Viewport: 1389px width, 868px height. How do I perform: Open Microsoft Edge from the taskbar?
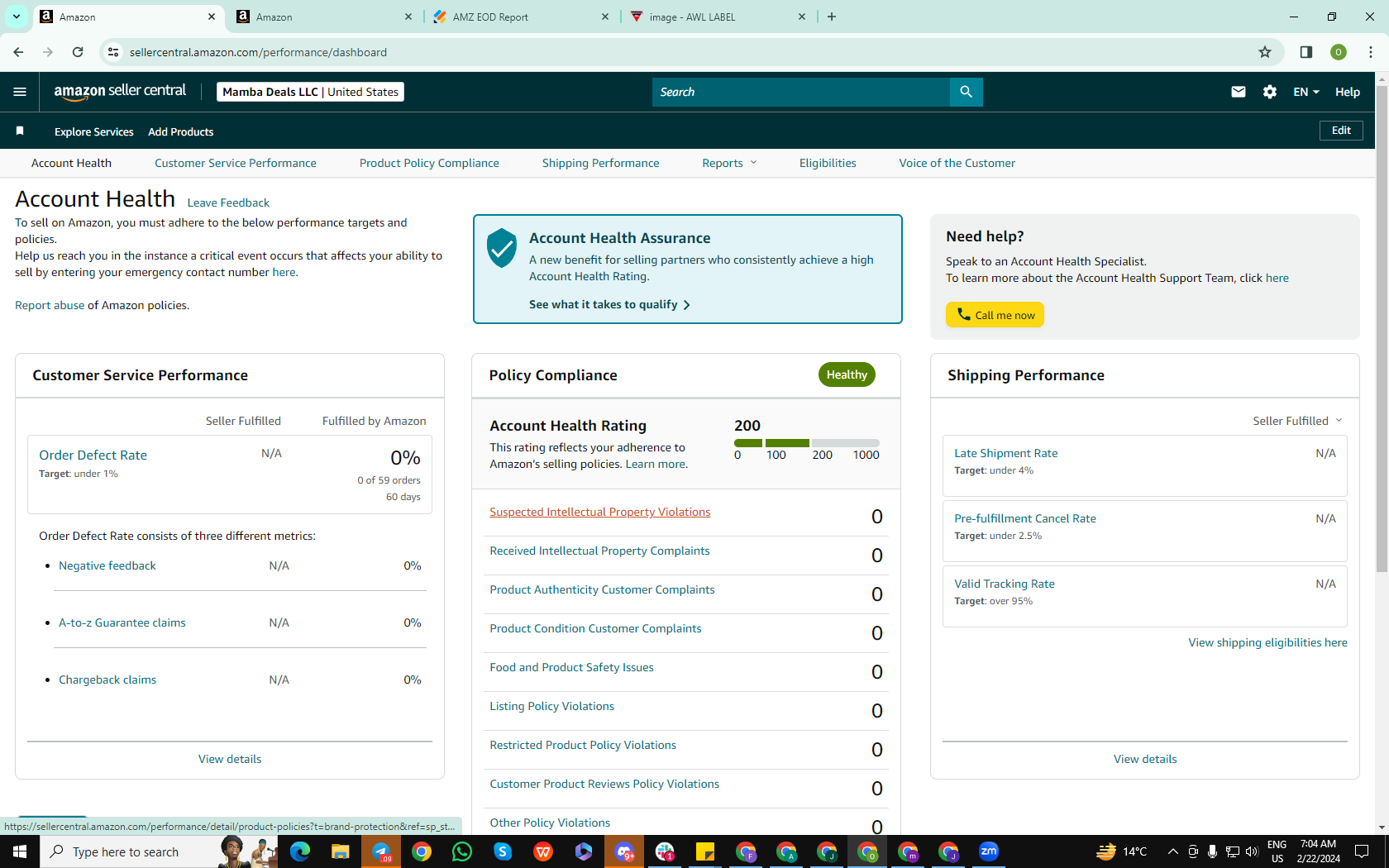[300, 851]
